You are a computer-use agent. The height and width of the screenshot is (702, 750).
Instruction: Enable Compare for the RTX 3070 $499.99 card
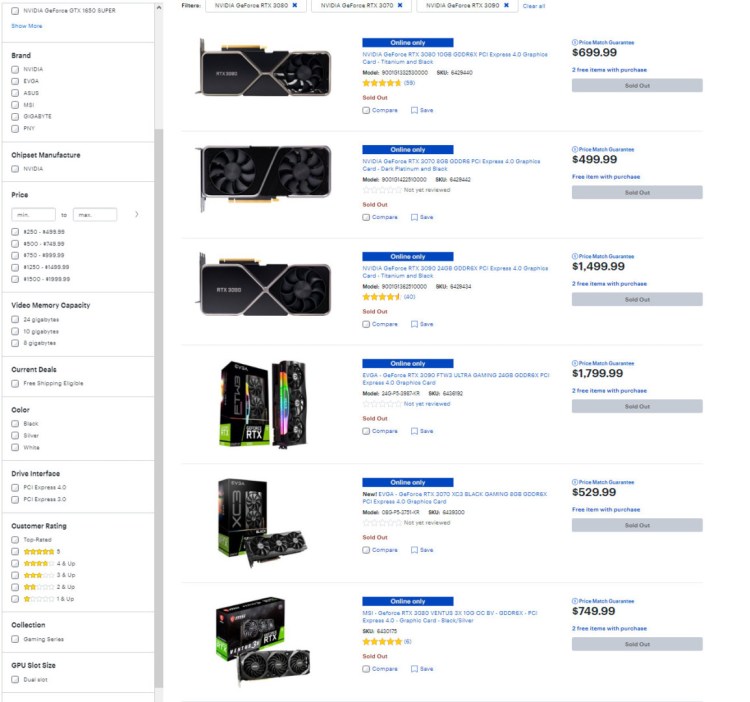click(x=366, y=218)
